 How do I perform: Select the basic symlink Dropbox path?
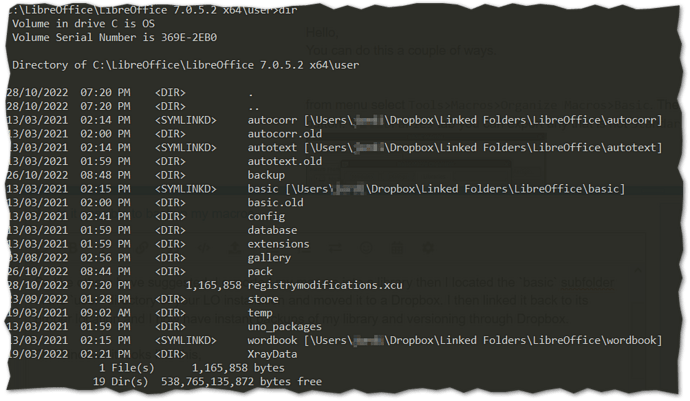(x=455, y=189)
